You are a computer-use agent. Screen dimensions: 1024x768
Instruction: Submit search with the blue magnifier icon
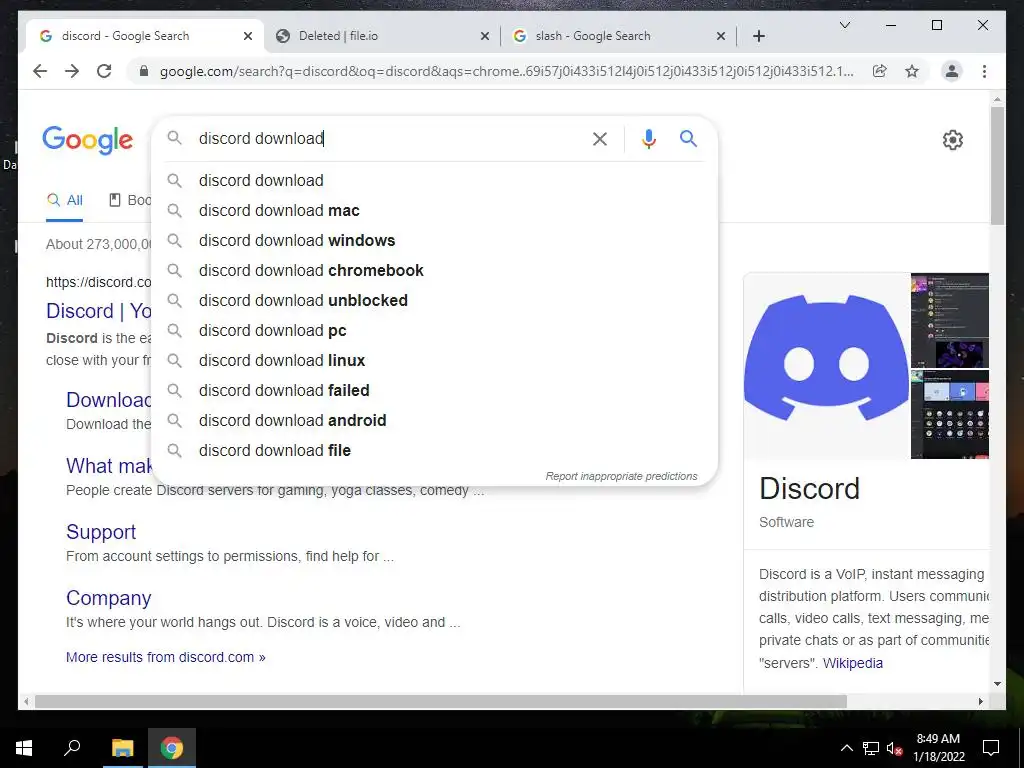pyautogui.click(x=688, y=138)
